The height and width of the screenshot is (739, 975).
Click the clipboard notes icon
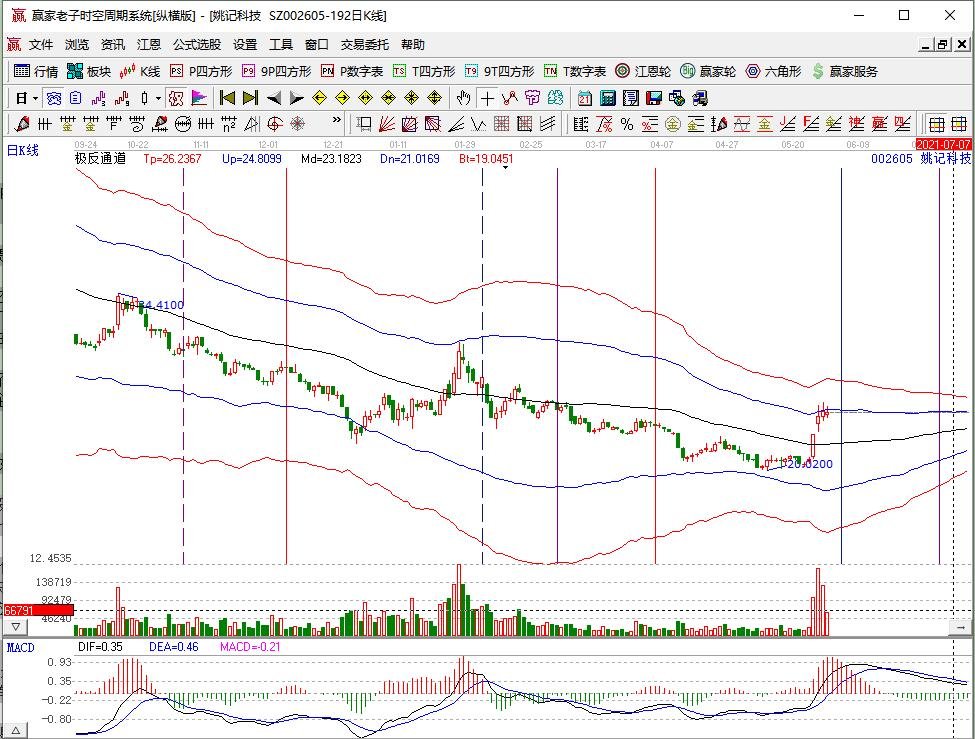coord(76,98)
